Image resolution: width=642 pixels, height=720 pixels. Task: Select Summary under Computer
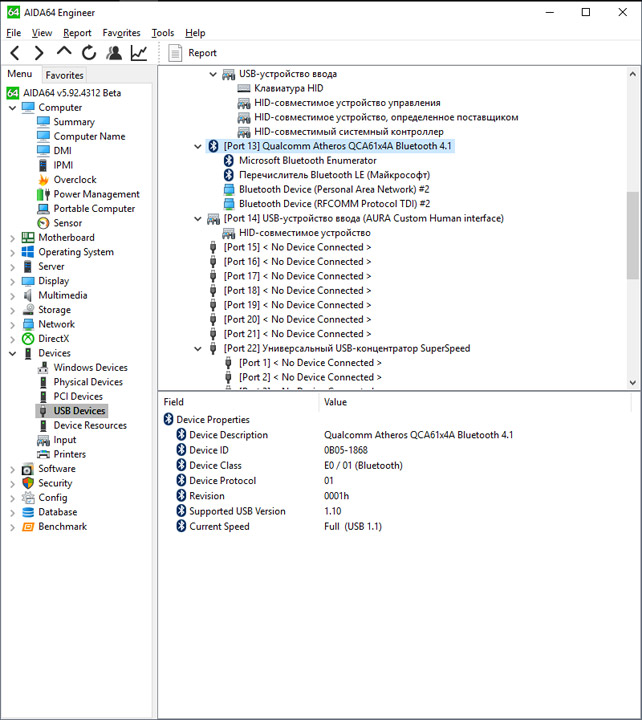click(74, 122)
